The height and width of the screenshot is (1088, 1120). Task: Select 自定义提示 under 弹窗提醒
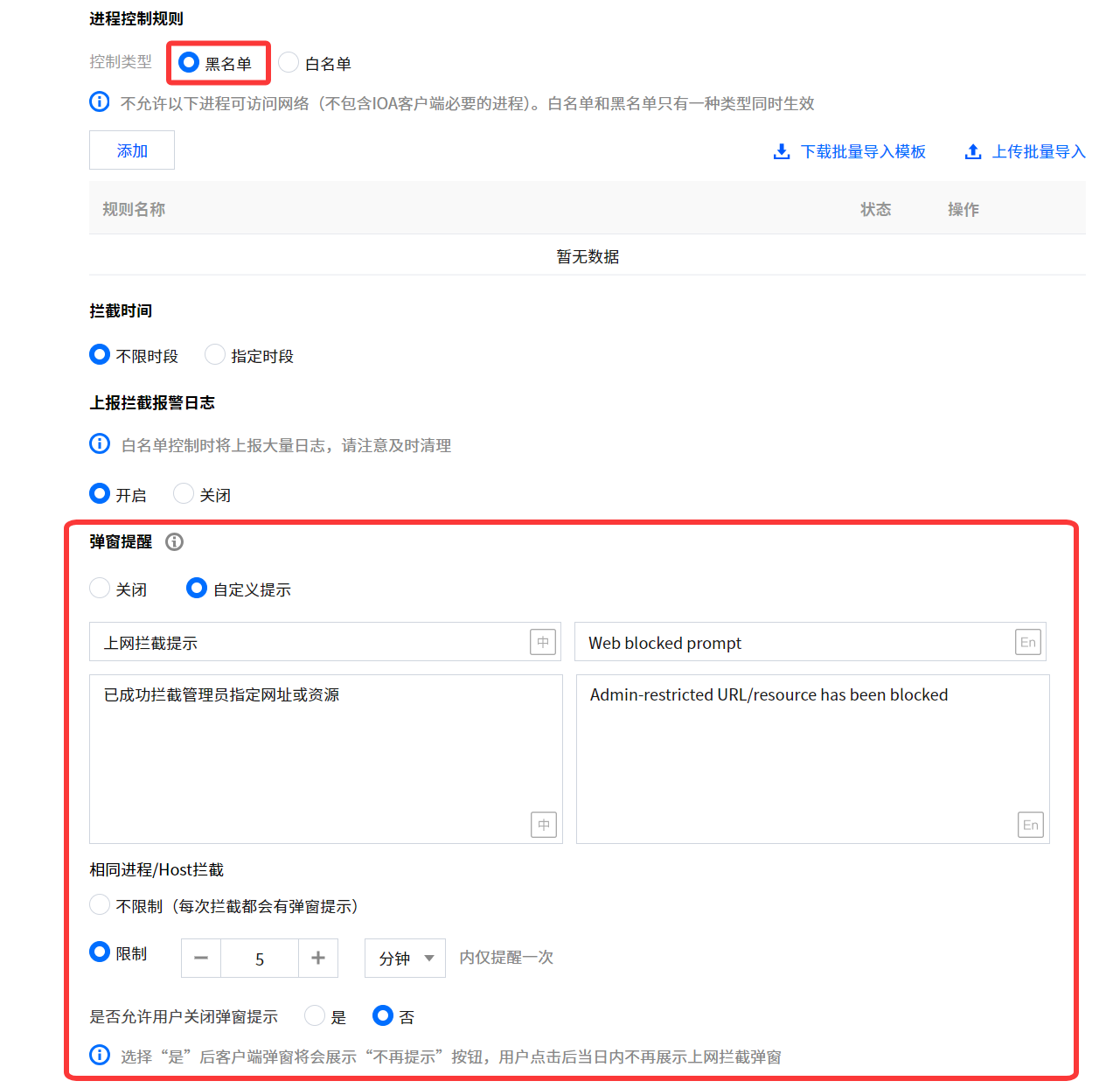point(197,589)
